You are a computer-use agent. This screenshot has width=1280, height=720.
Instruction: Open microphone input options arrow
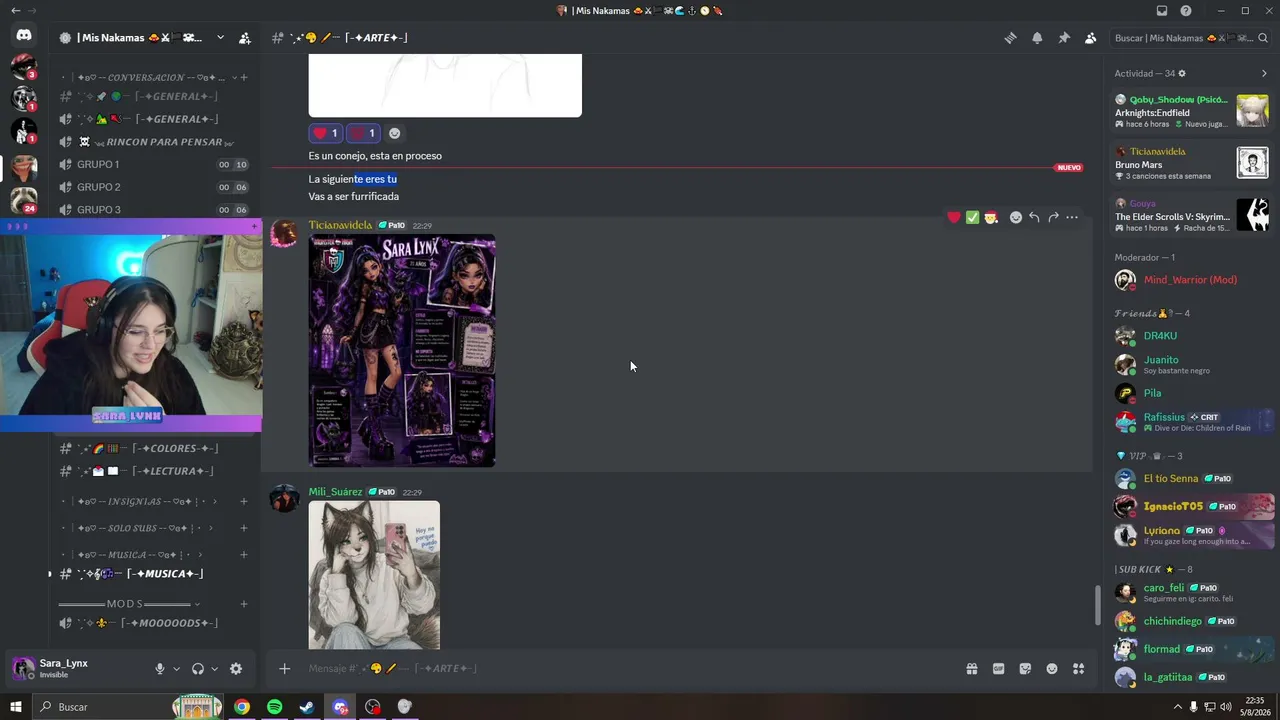tap(176, 669)
